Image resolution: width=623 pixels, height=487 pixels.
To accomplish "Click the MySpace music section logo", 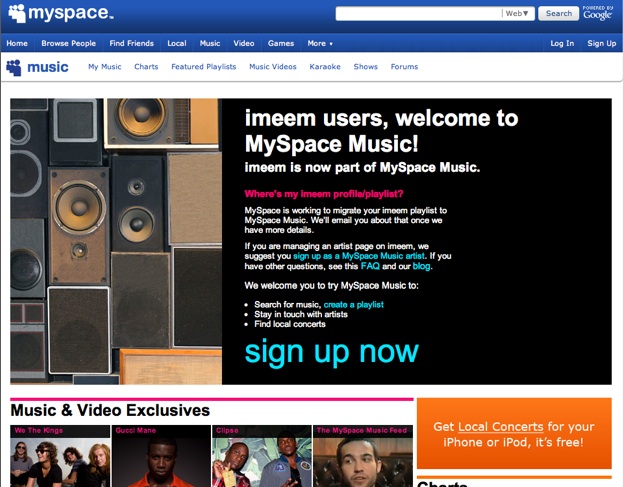I will click(x=37, y=67).
